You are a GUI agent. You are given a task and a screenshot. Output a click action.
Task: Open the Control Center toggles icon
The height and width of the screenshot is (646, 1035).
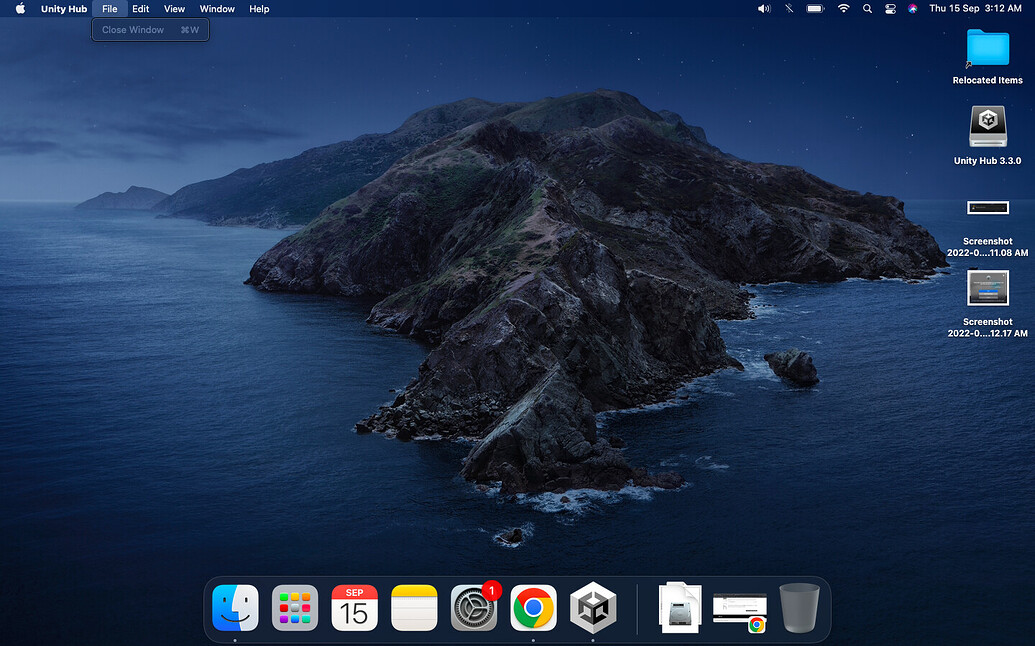click(890, 9)
